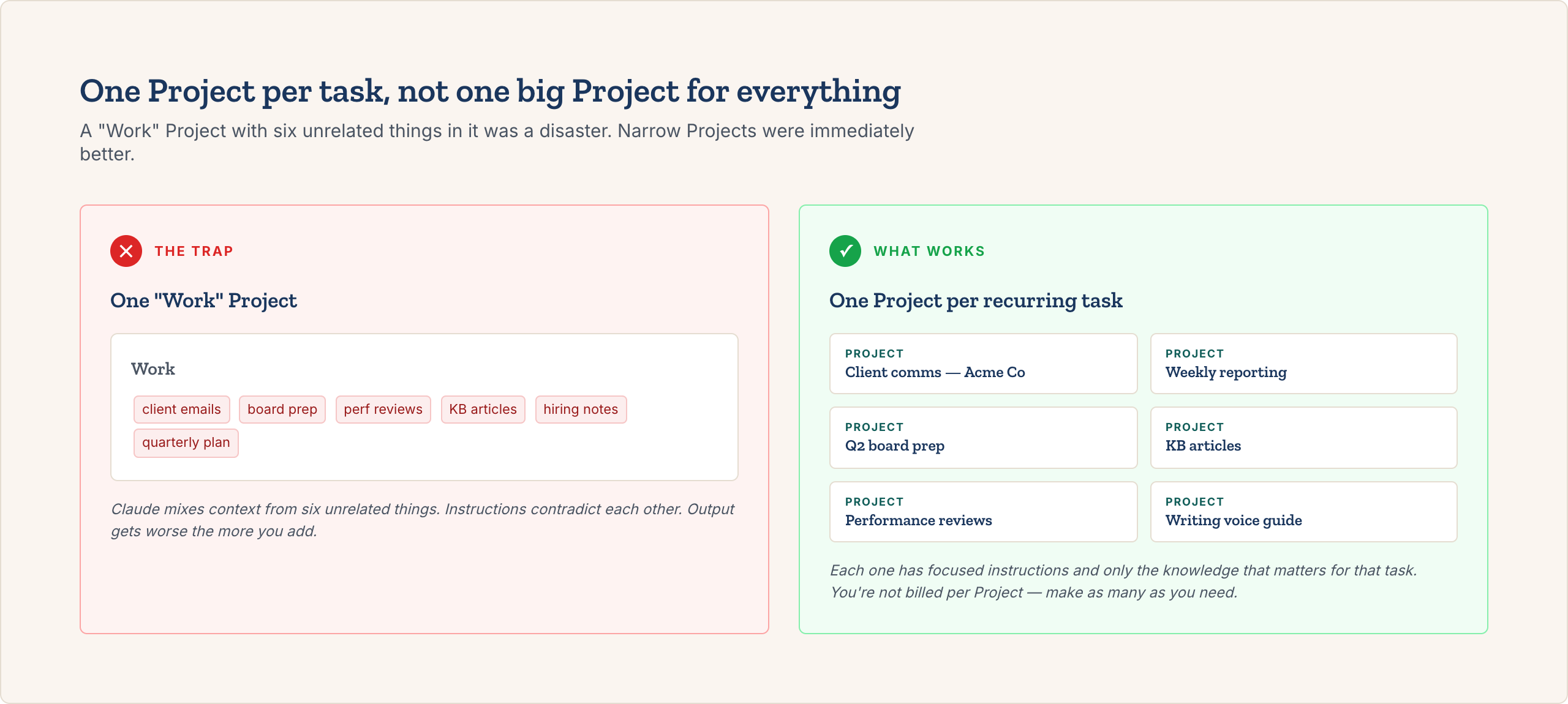This screenshot has height=704, width=1568.
Task: Open the 'Weekly reporting' project card
Action: pos(1303,364)
